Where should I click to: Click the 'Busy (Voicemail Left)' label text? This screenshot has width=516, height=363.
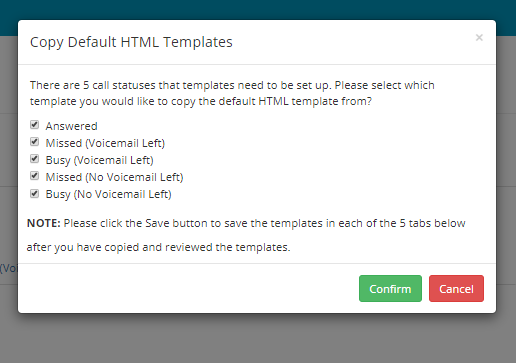pyautogui.click(x=99, y=160)
